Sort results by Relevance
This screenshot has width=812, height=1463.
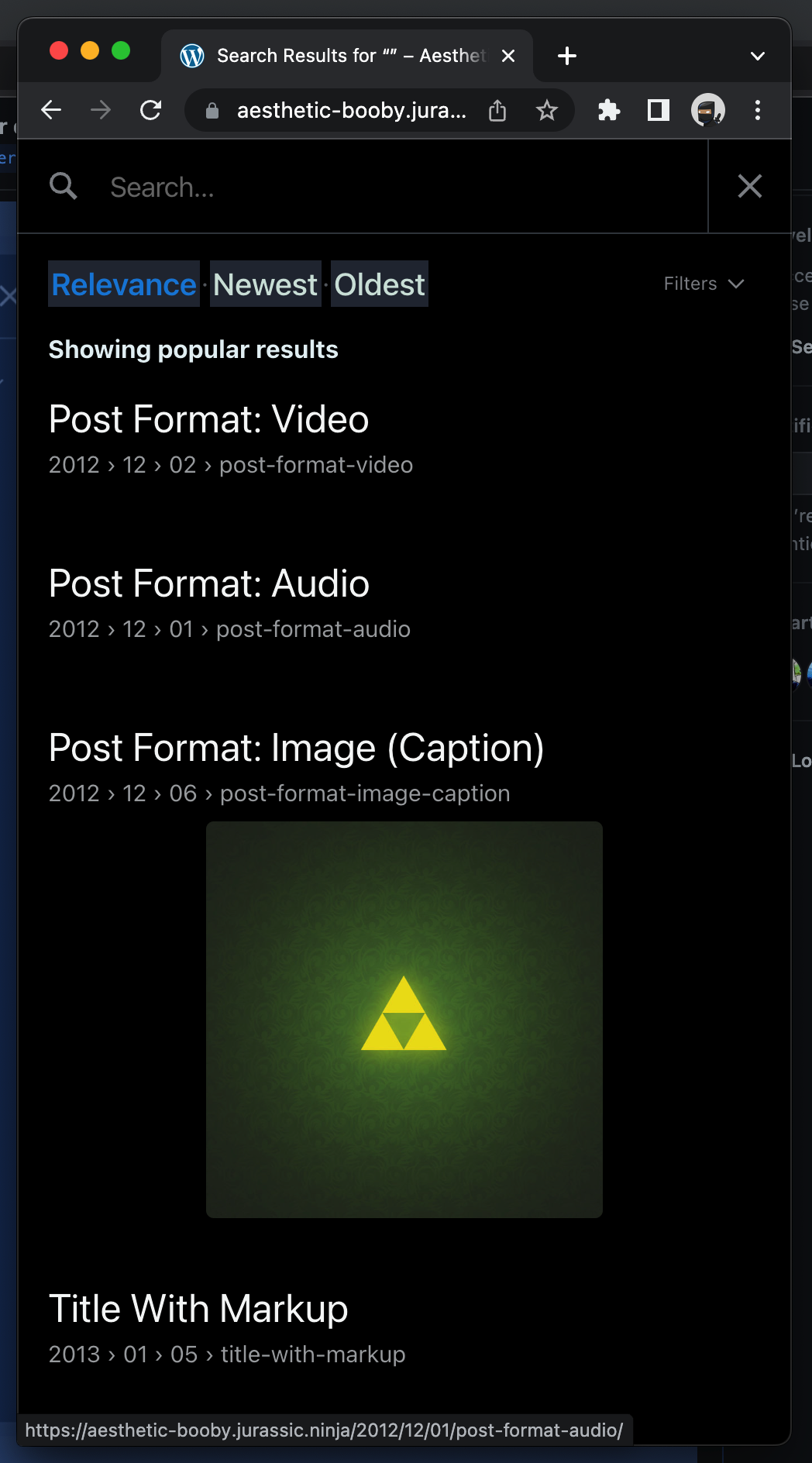[x=124, y=284]
